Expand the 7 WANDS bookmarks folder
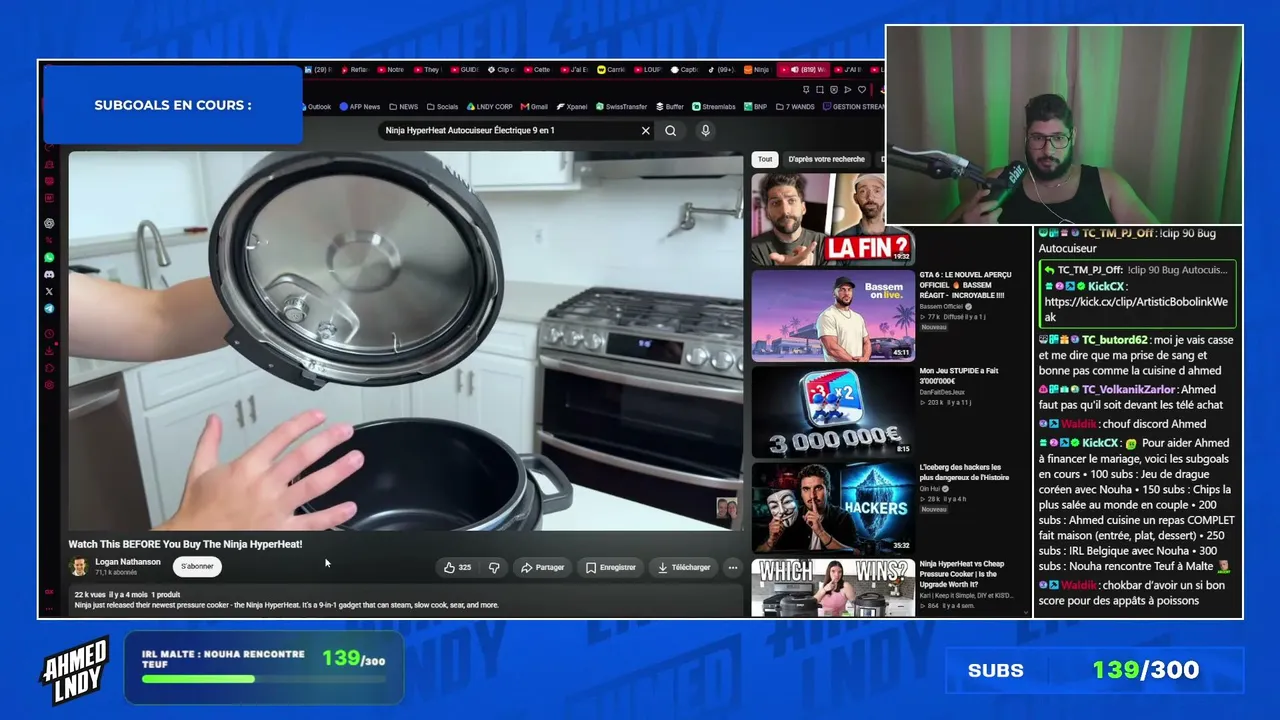 (x=795, y=107)
